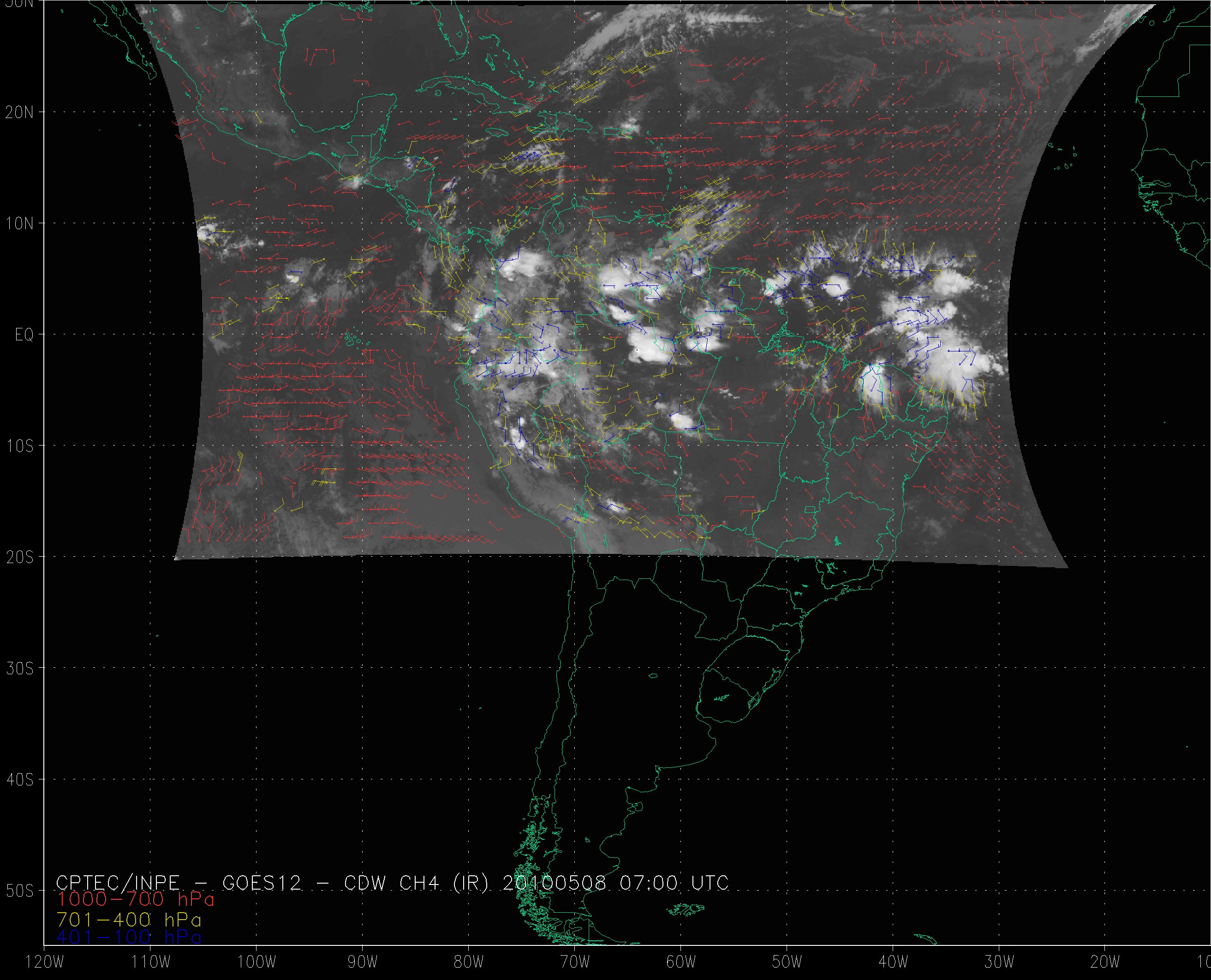Click the 60W longitude axis label
This screenshot has width=1211, height=980.
tap(680, 962)
